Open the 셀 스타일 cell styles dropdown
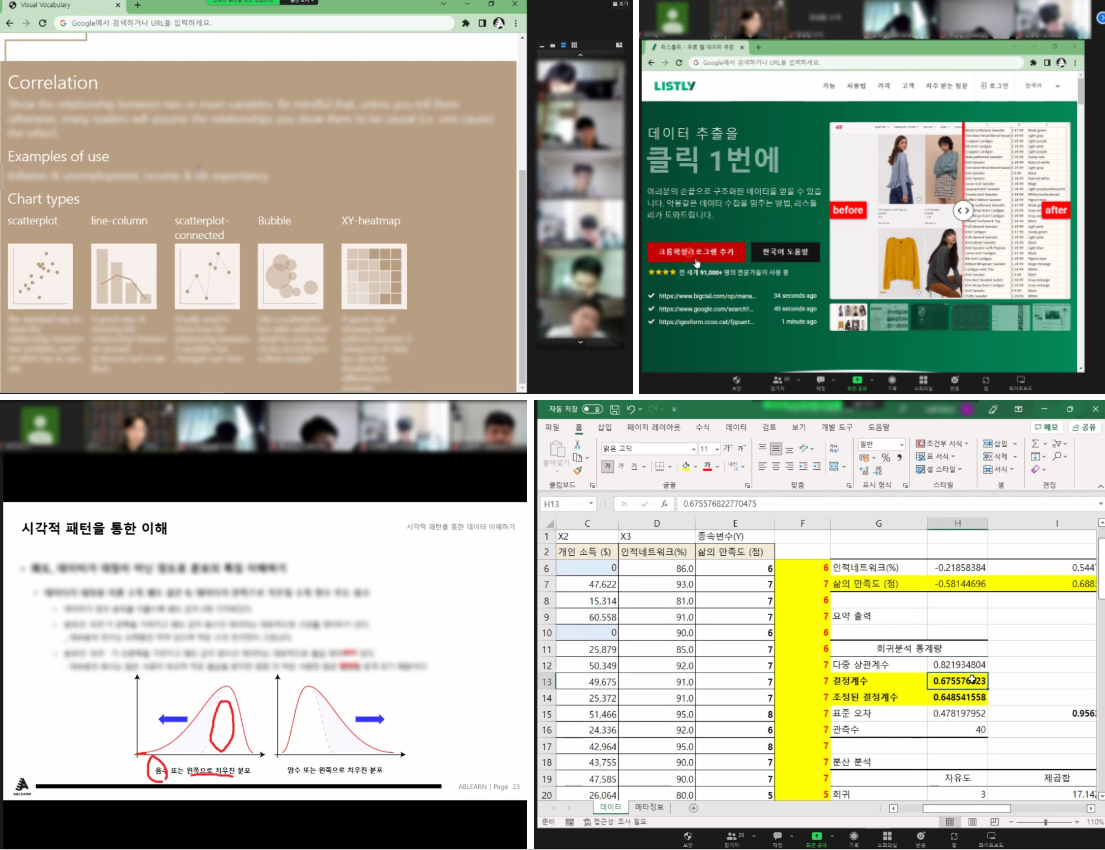1105x850 pixels. (939, 469)
